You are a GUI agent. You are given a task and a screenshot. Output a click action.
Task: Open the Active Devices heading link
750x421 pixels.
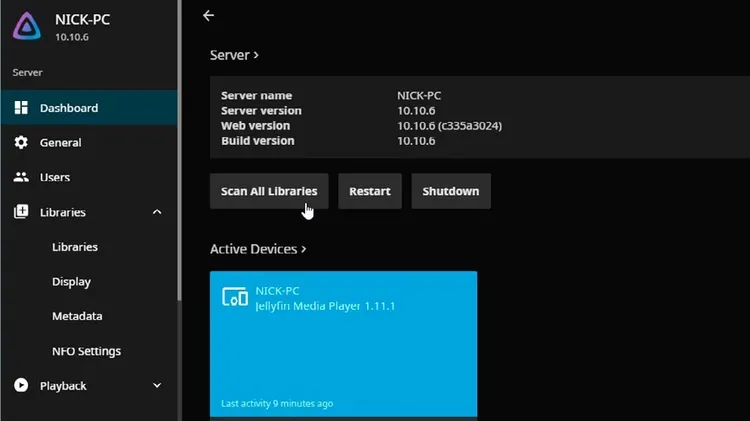[x=258, y=249]
